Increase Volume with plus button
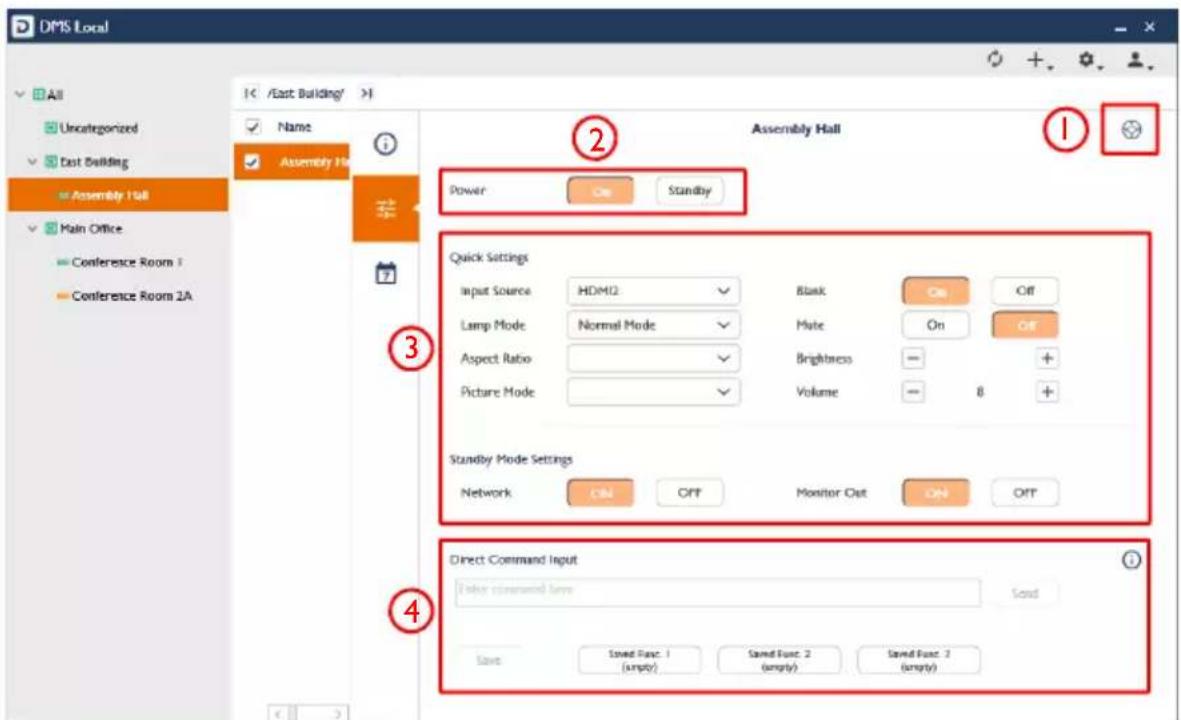The height and width of the screenshot is (720, 1181). (1047, 392)
